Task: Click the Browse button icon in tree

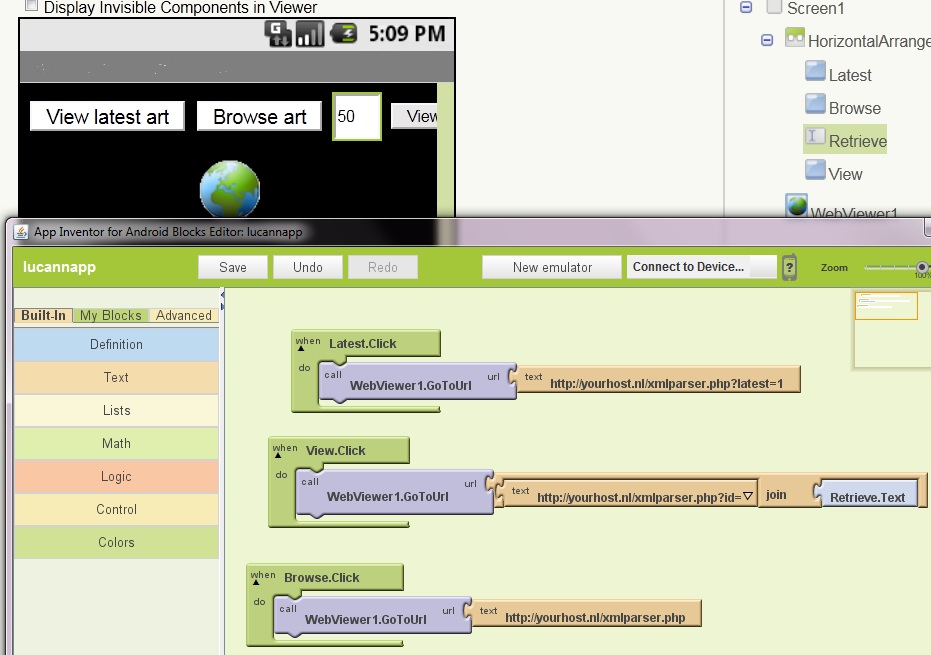Action: click(x=815, y=106)
